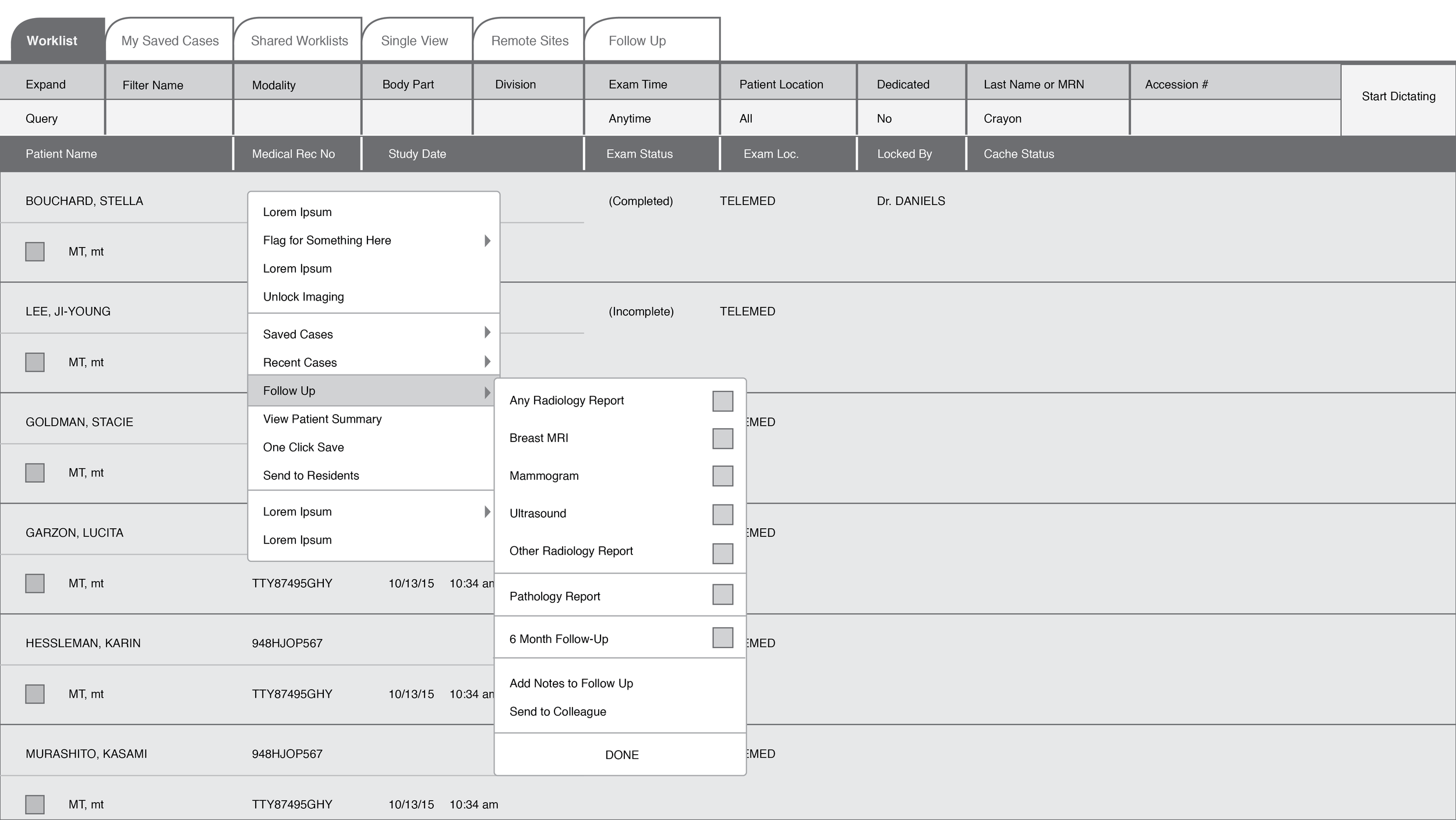Check the Breast MRI box

[x=723, y=439]
